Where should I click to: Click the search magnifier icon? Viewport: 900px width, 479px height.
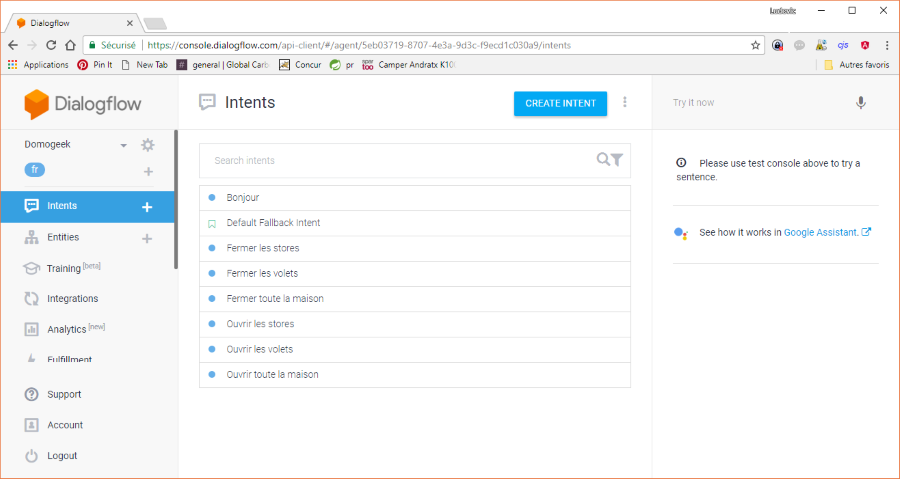[603, 159]
